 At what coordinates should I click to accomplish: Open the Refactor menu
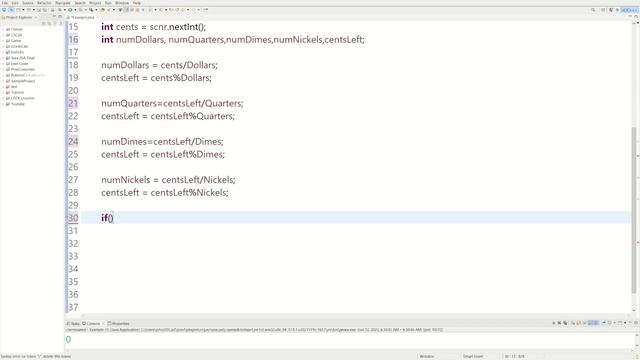(44, 3)
